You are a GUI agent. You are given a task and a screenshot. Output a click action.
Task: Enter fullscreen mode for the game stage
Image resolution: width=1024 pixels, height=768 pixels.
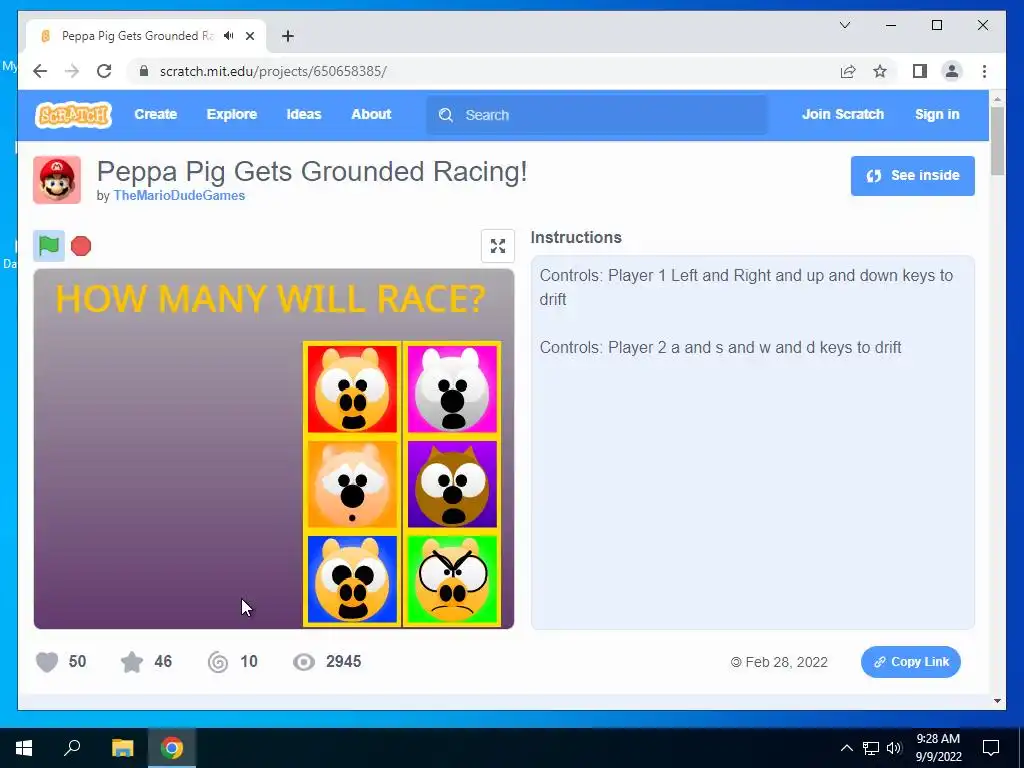(x=498, y=246)
